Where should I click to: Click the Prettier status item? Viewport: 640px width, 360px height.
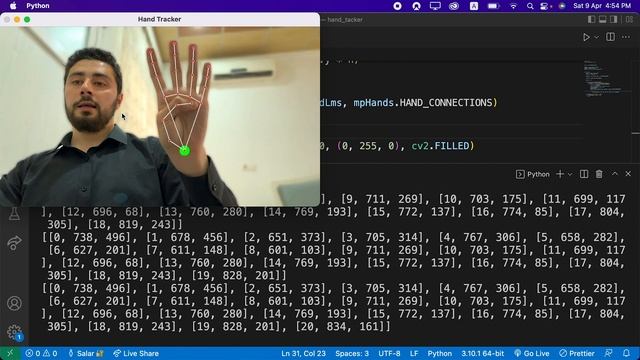pyautogui.click(x=577, y=353)
